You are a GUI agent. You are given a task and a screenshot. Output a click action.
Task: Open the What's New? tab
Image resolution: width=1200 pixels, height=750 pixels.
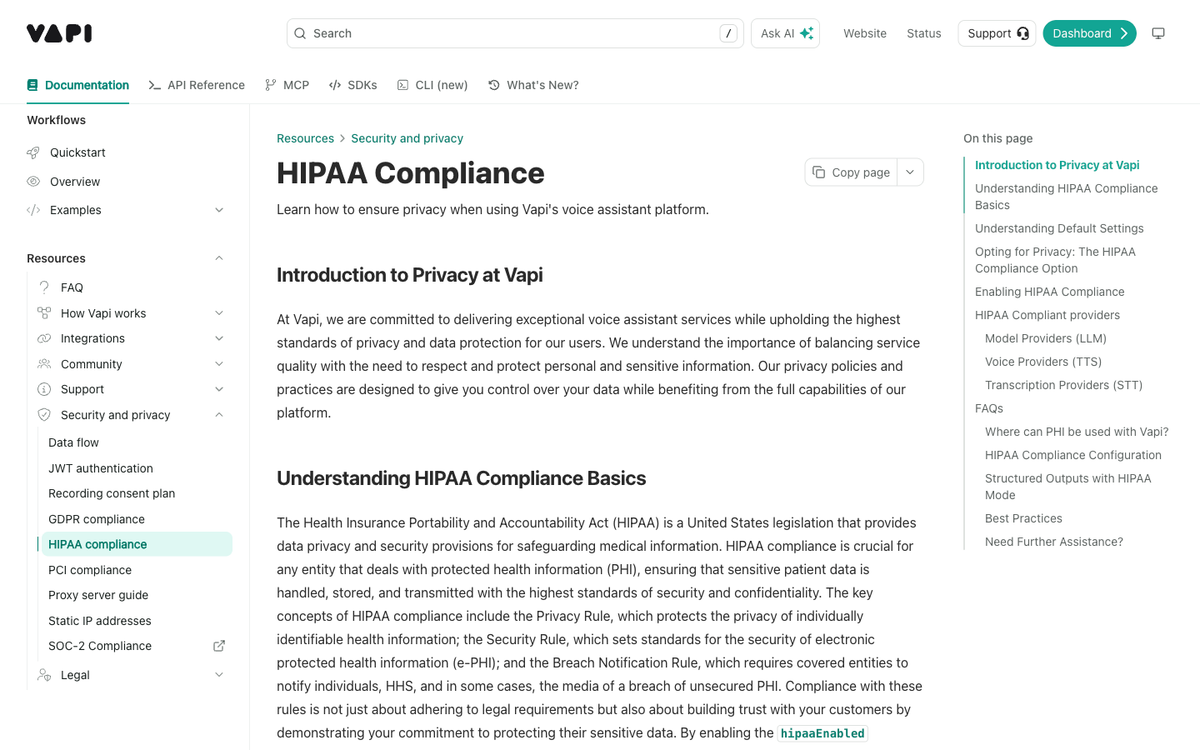[x=533, y=85]
